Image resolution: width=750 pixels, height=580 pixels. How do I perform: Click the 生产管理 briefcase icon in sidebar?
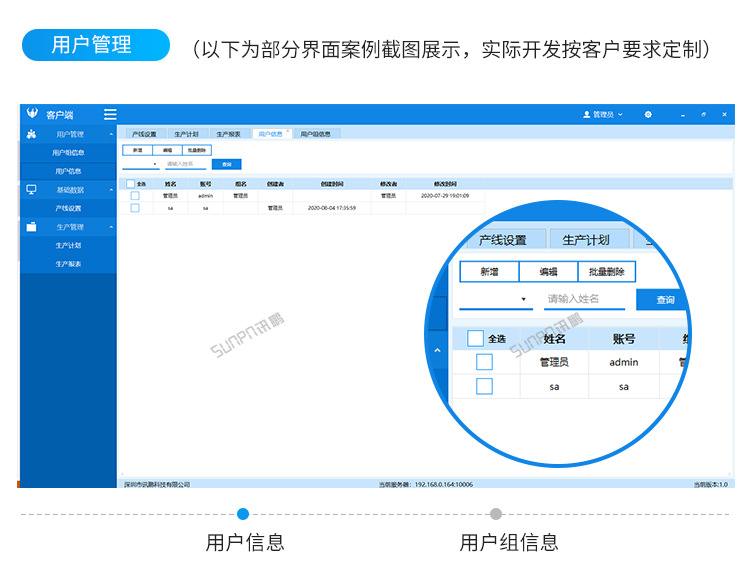point(32,227)
